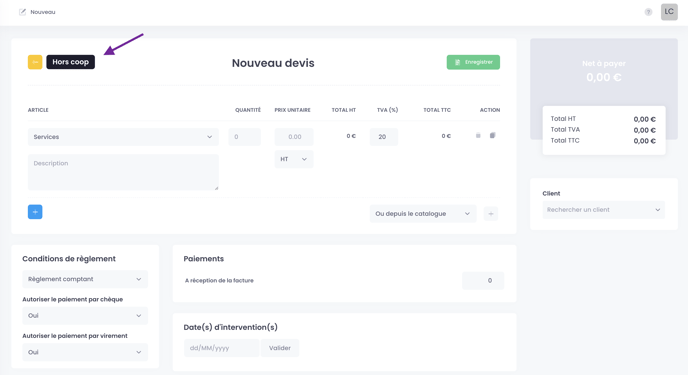
Task: Click the Hors coop badge
Action: (71, 62)
